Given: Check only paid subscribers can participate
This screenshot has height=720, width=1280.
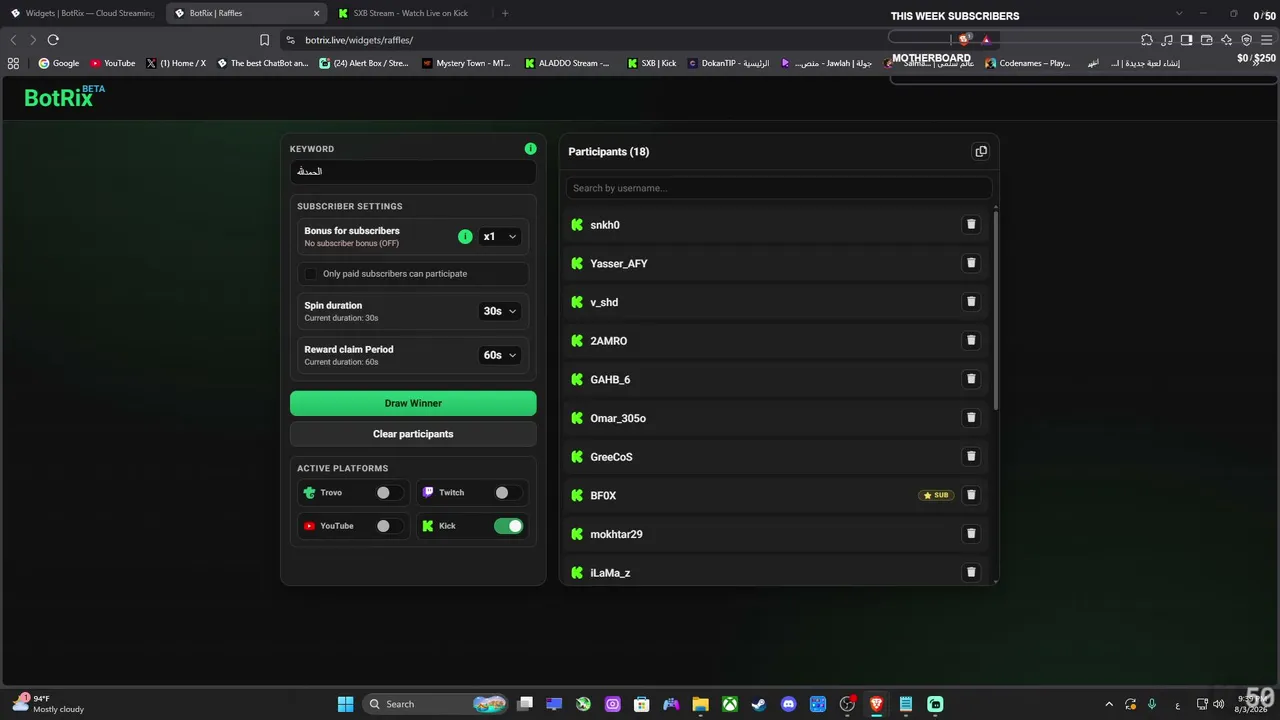Looking at the screenshot, I should click(x=310, y=274).
